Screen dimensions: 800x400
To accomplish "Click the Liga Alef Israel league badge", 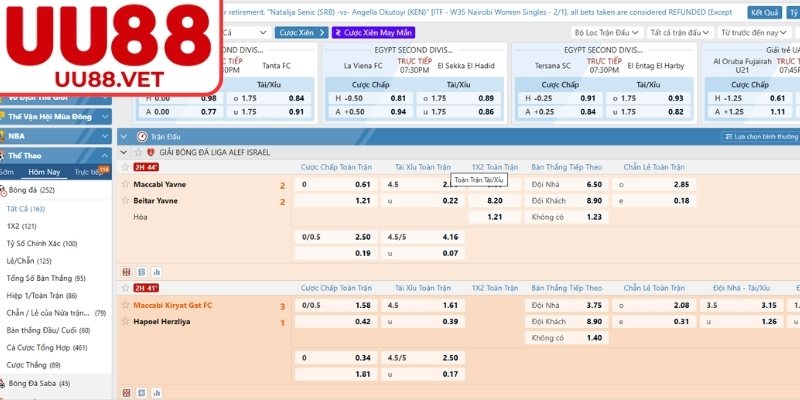I will point(151,152).
